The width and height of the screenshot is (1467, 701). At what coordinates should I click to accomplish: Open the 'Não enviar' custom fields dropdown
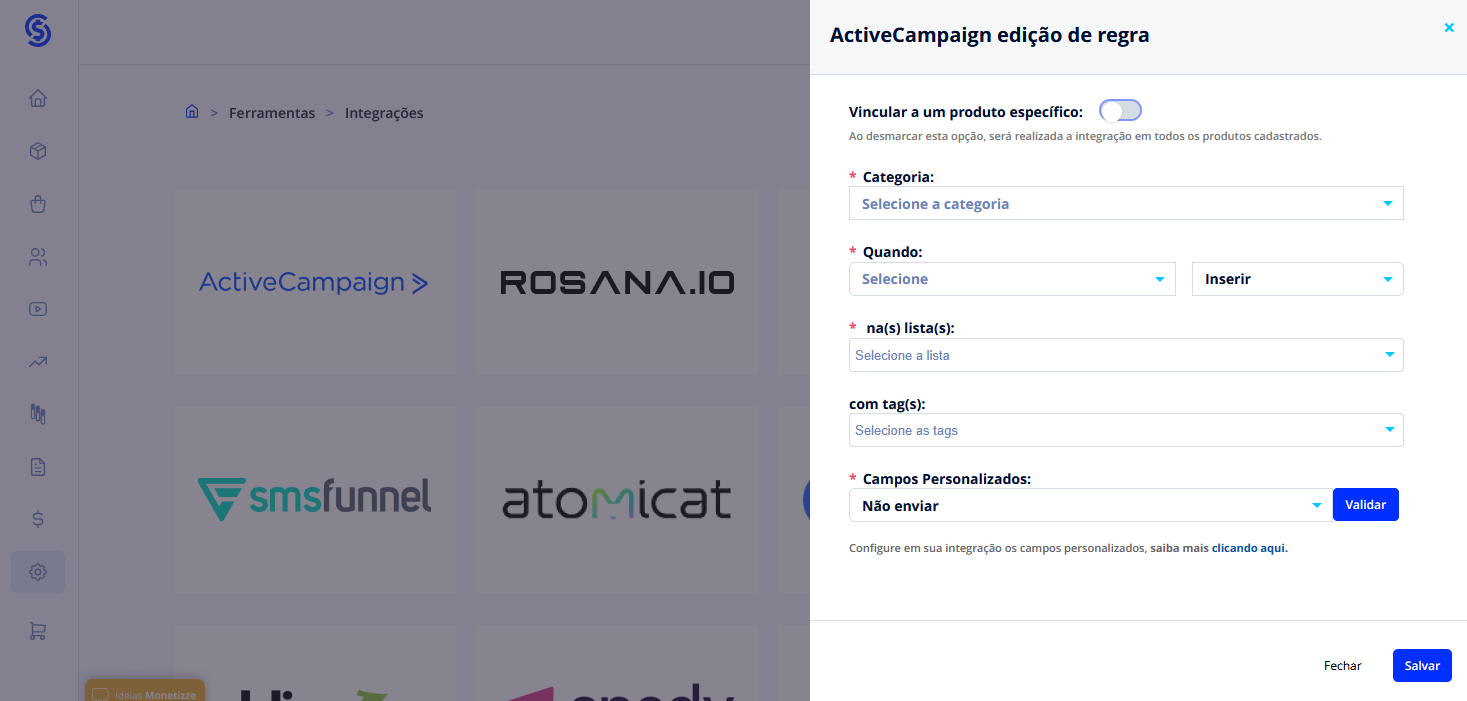1089,506
